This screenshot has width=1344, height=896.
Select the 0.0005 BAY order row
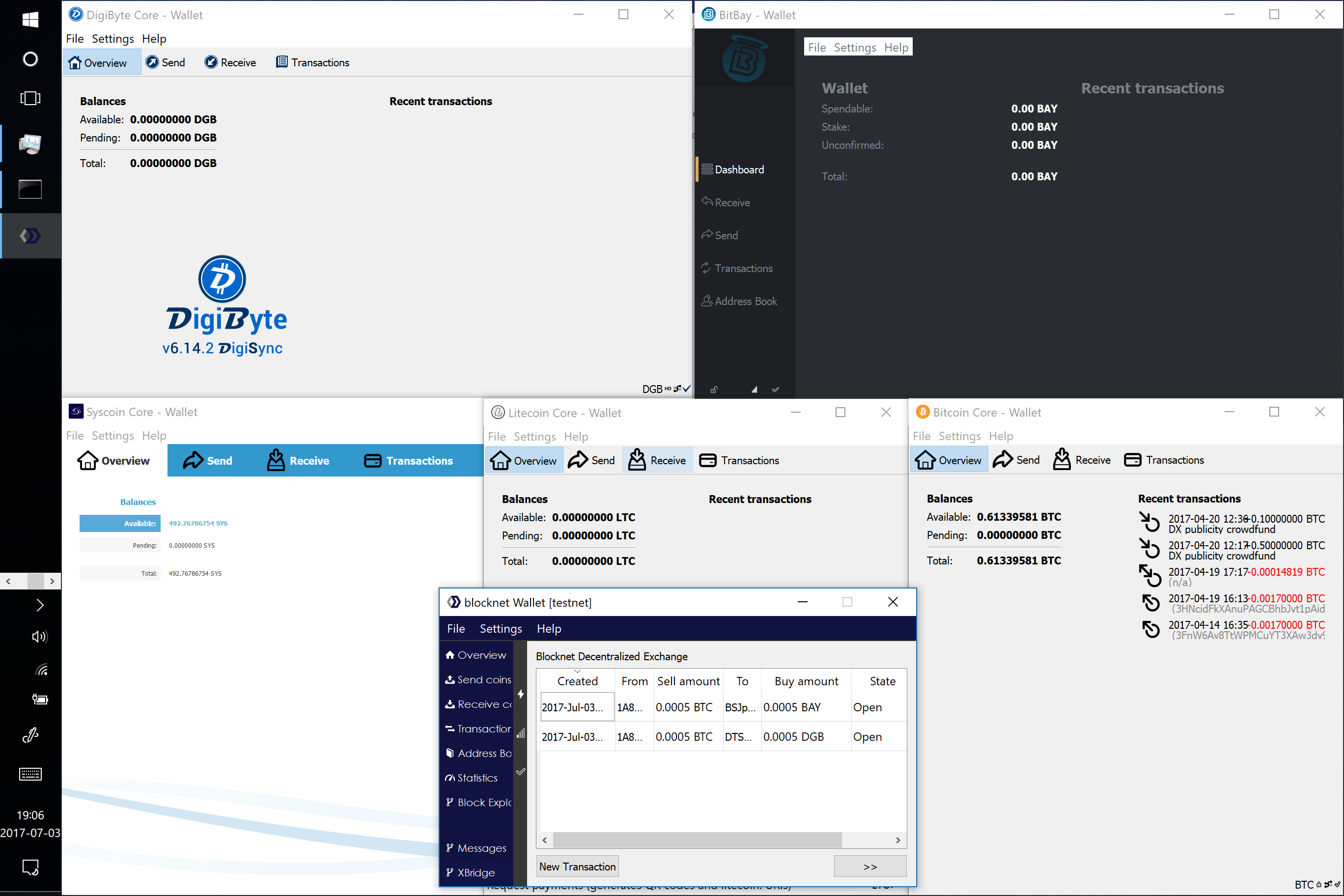pos(723,707)
